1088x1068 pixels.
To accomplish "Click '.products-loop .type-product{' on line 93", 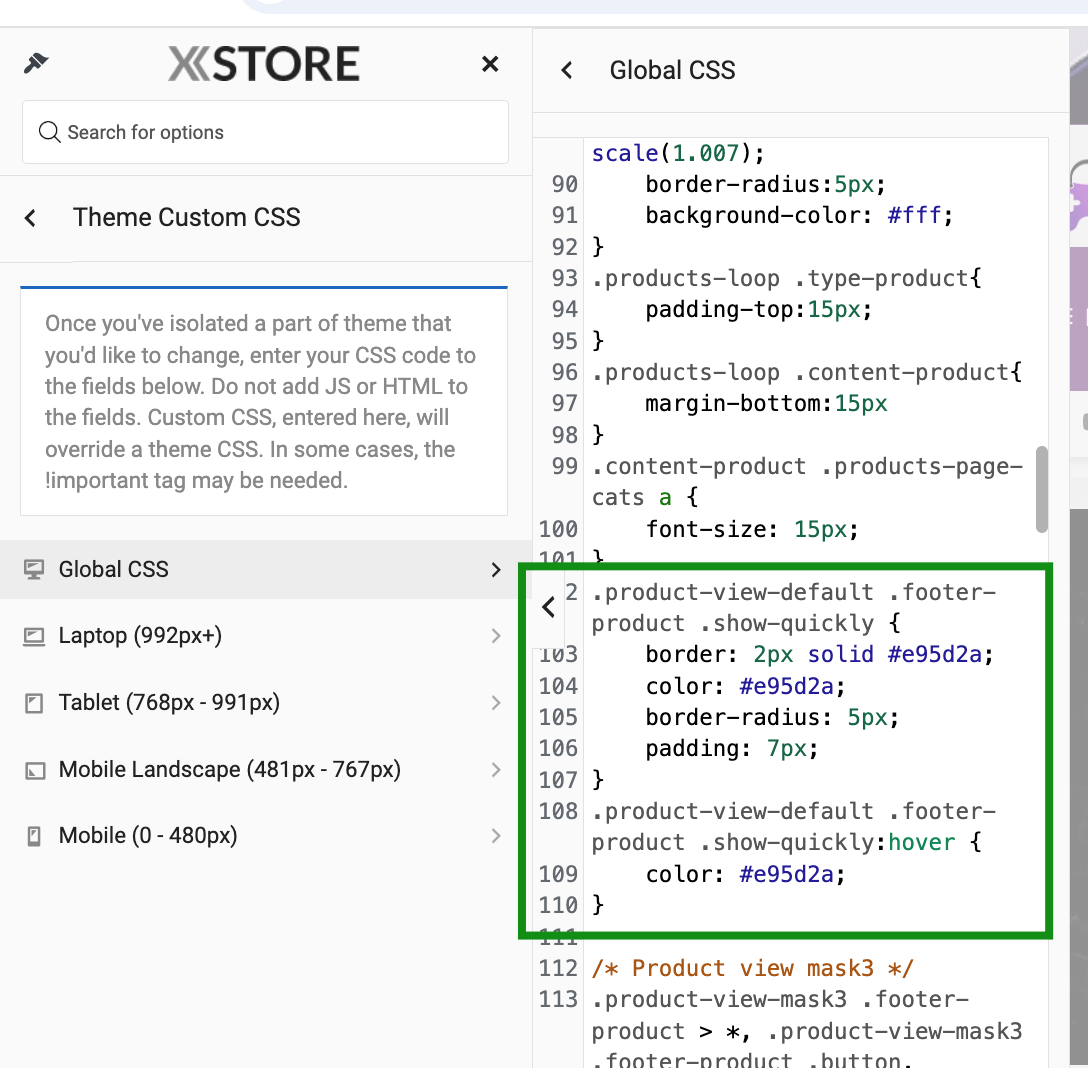I will coord(787,278).
